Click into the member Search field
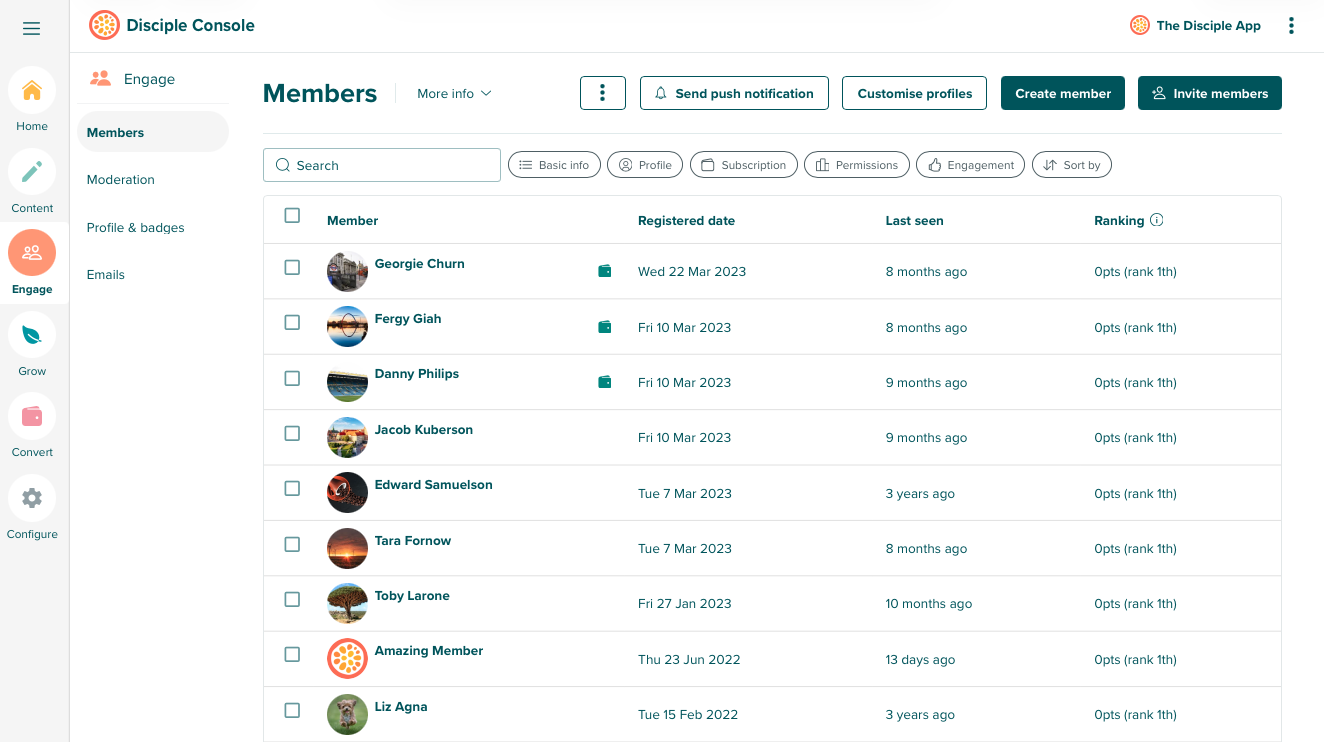The width and height of the screenshot is (1324, 742). coord(382,165)
